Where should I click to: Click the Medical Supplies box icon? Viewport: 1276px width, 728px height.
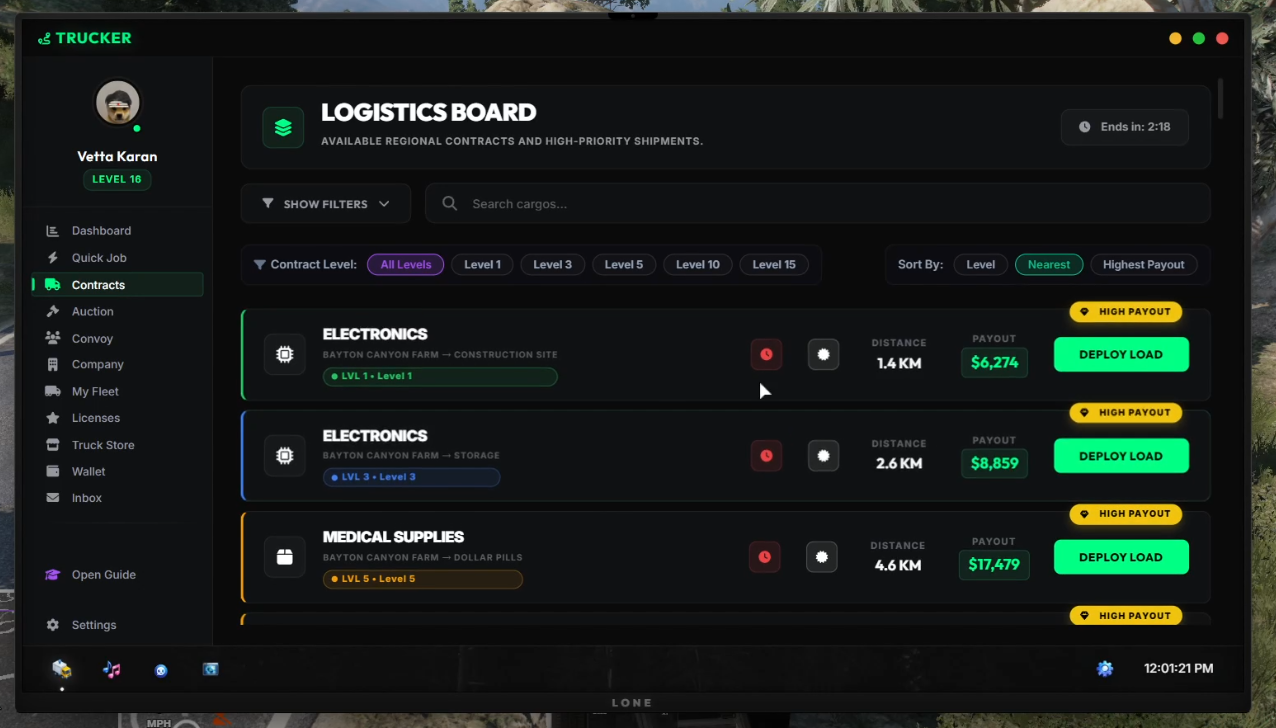point(285,557)
